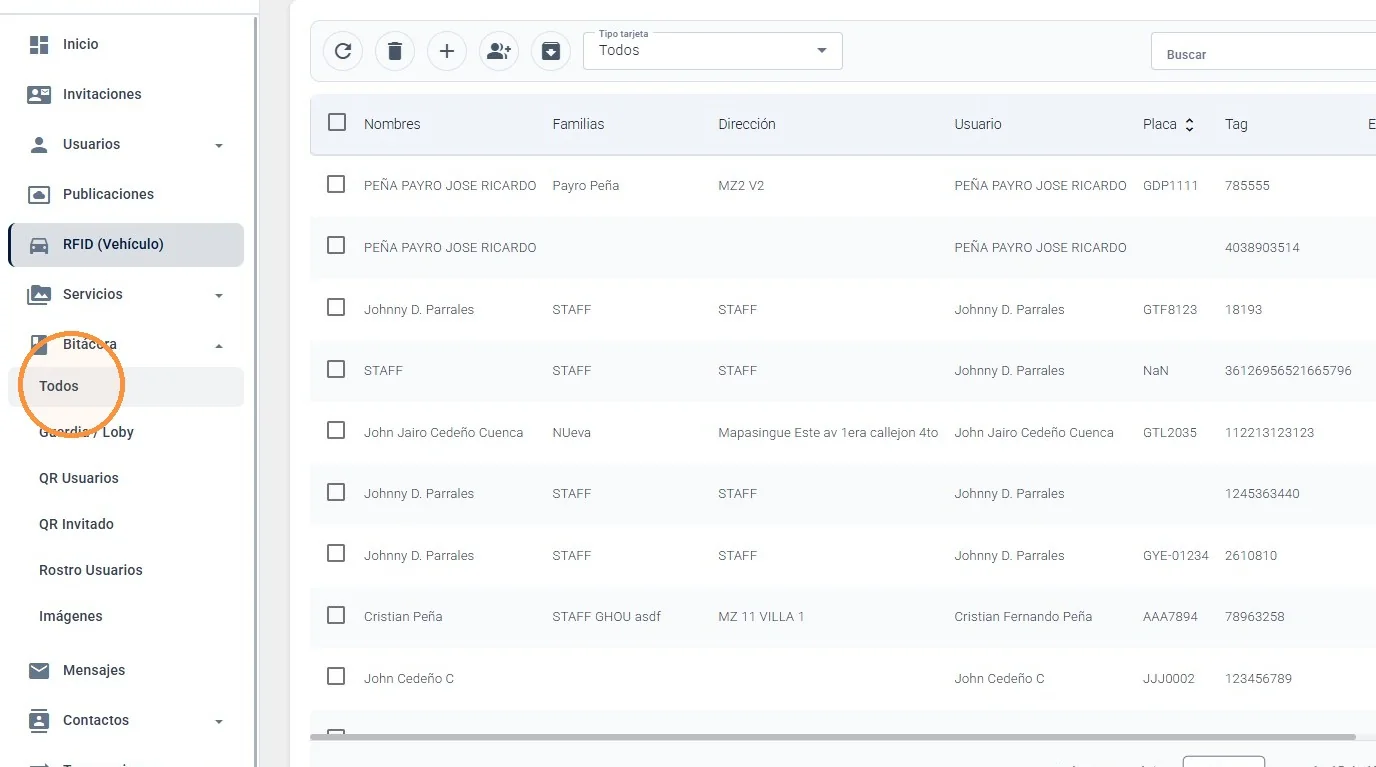Go to the Invitaciones page
Screen dimensions: 1376x767
coord(102,94)
